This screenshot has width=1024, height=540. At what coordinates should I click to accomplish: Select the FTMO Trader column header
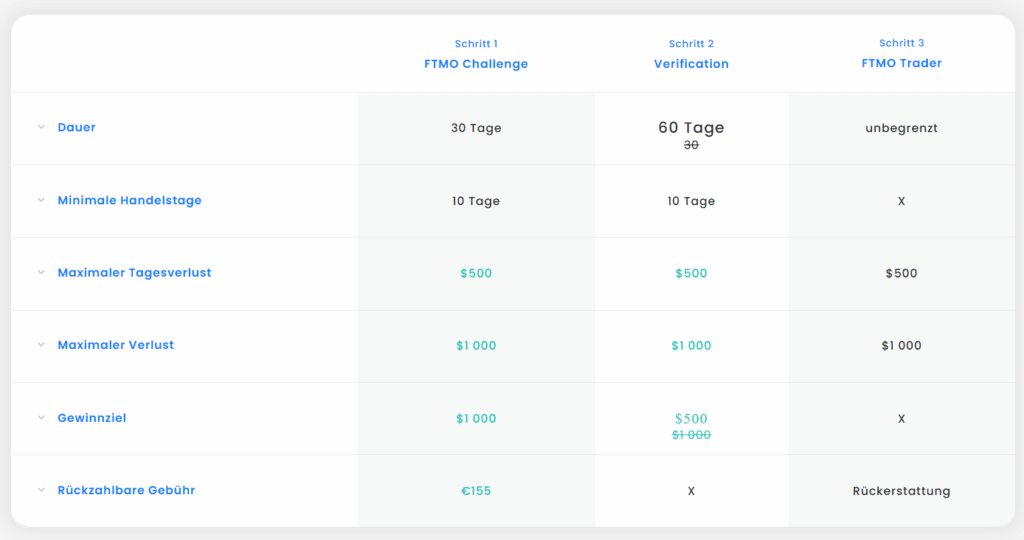click(x=901, y=63)
